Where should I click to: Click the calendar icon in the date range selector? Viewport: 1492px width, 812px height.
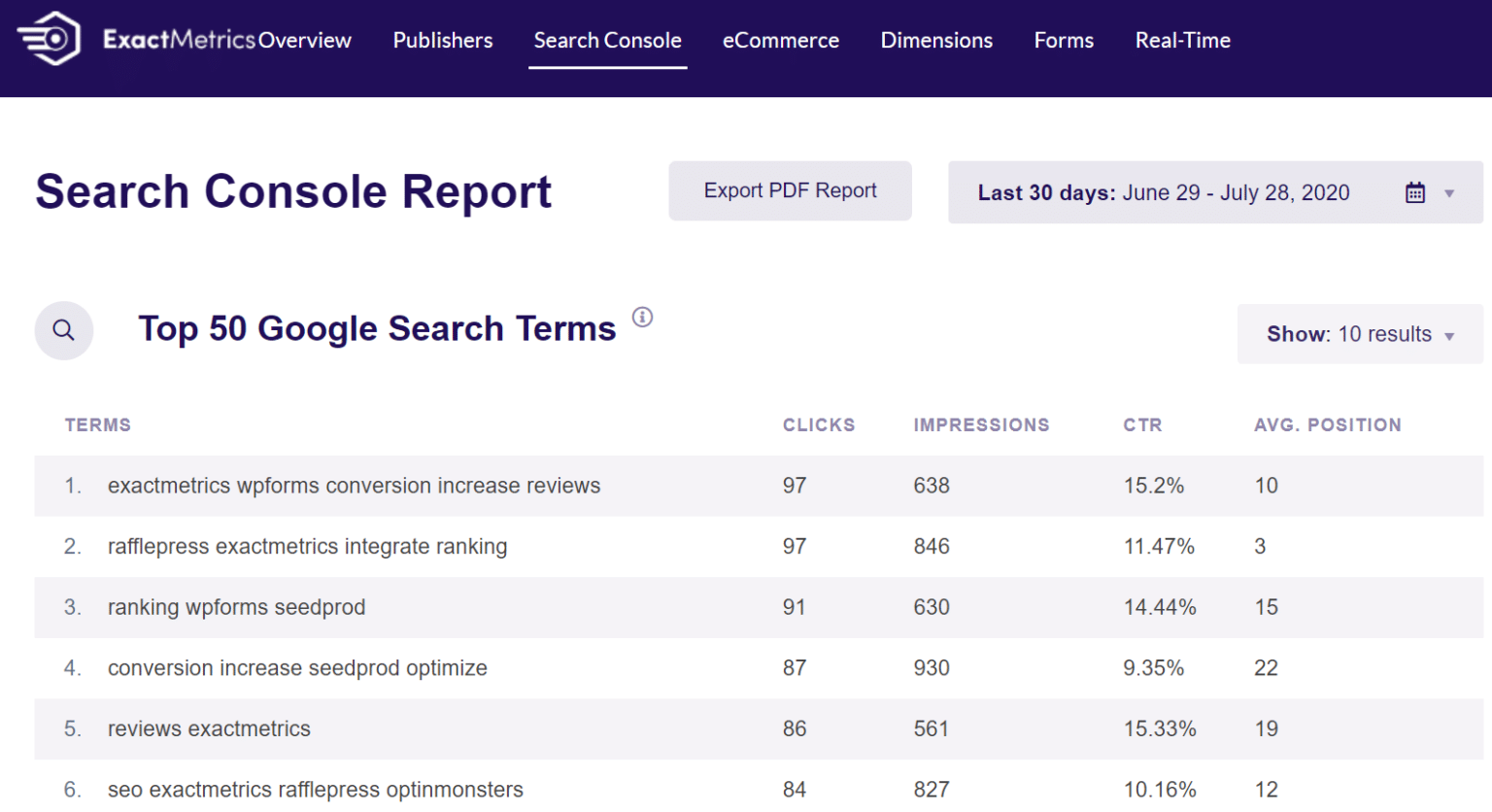1414,191
